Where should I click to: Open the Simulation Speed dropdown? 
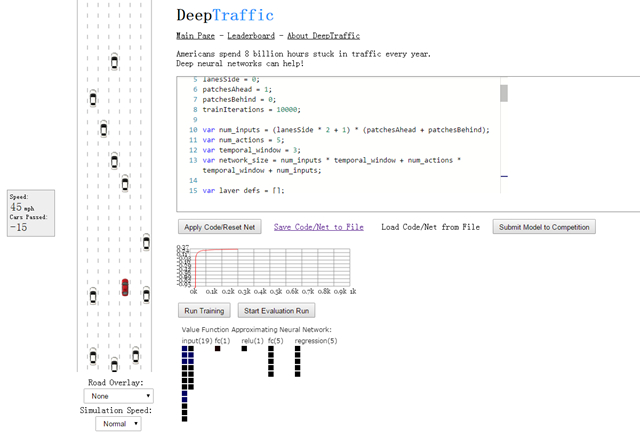pyautogui.click(x=118, y=423)
